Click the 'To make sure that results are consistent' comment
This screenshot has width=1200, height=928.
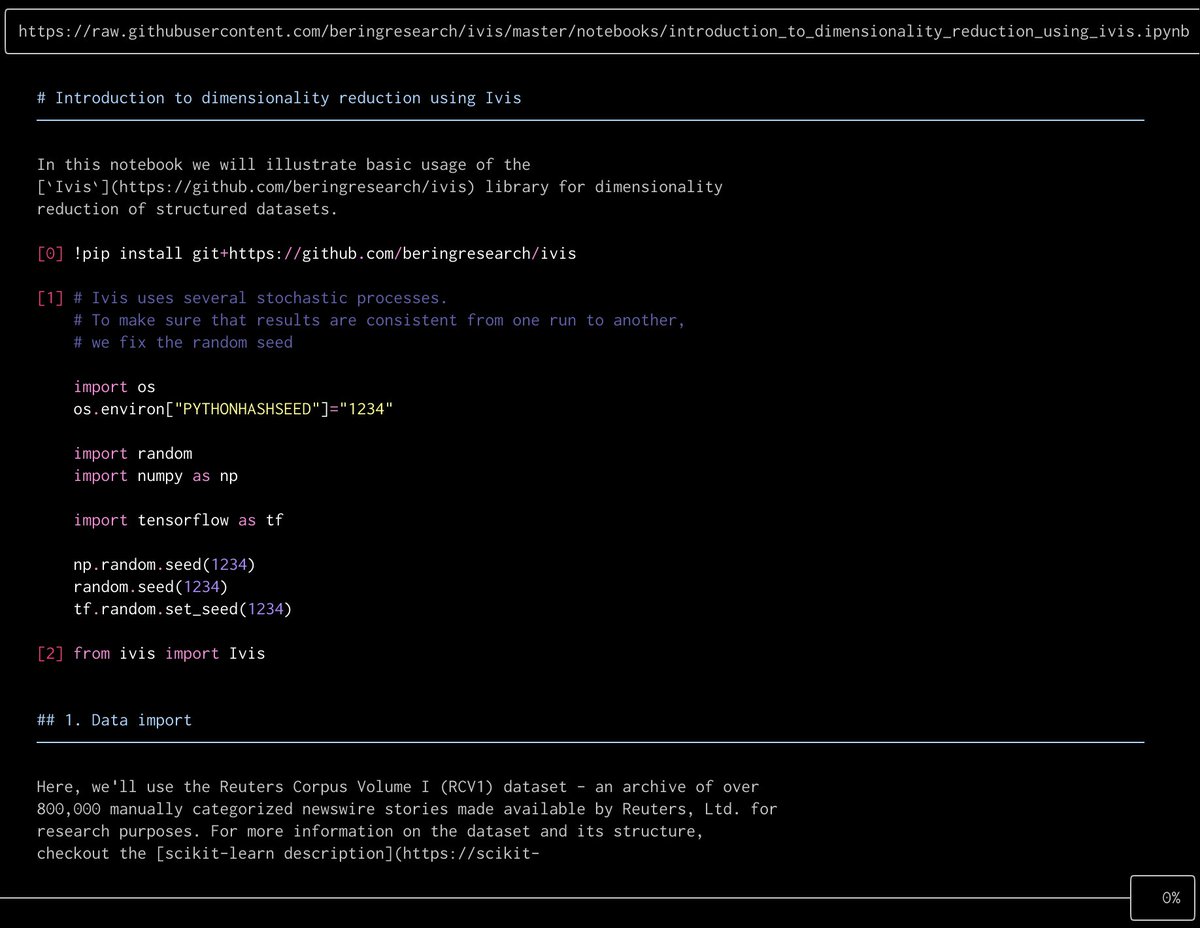click(380, 320)
